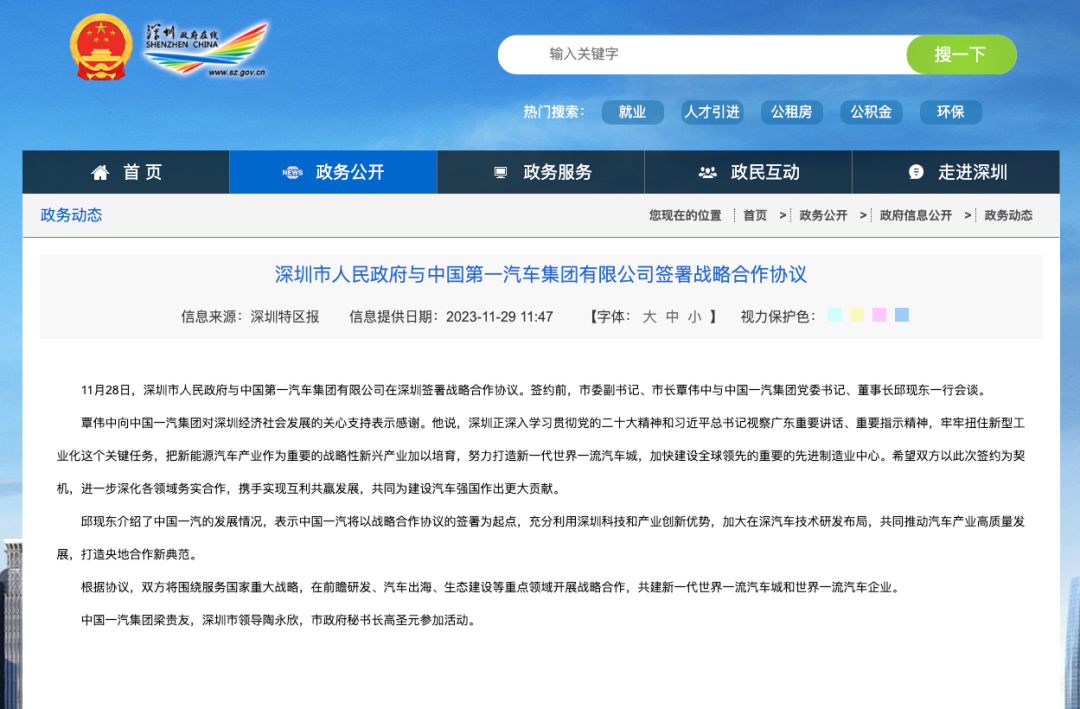
Task: Click breadcrumb link 政务动态
Action: click(1008, 216)
